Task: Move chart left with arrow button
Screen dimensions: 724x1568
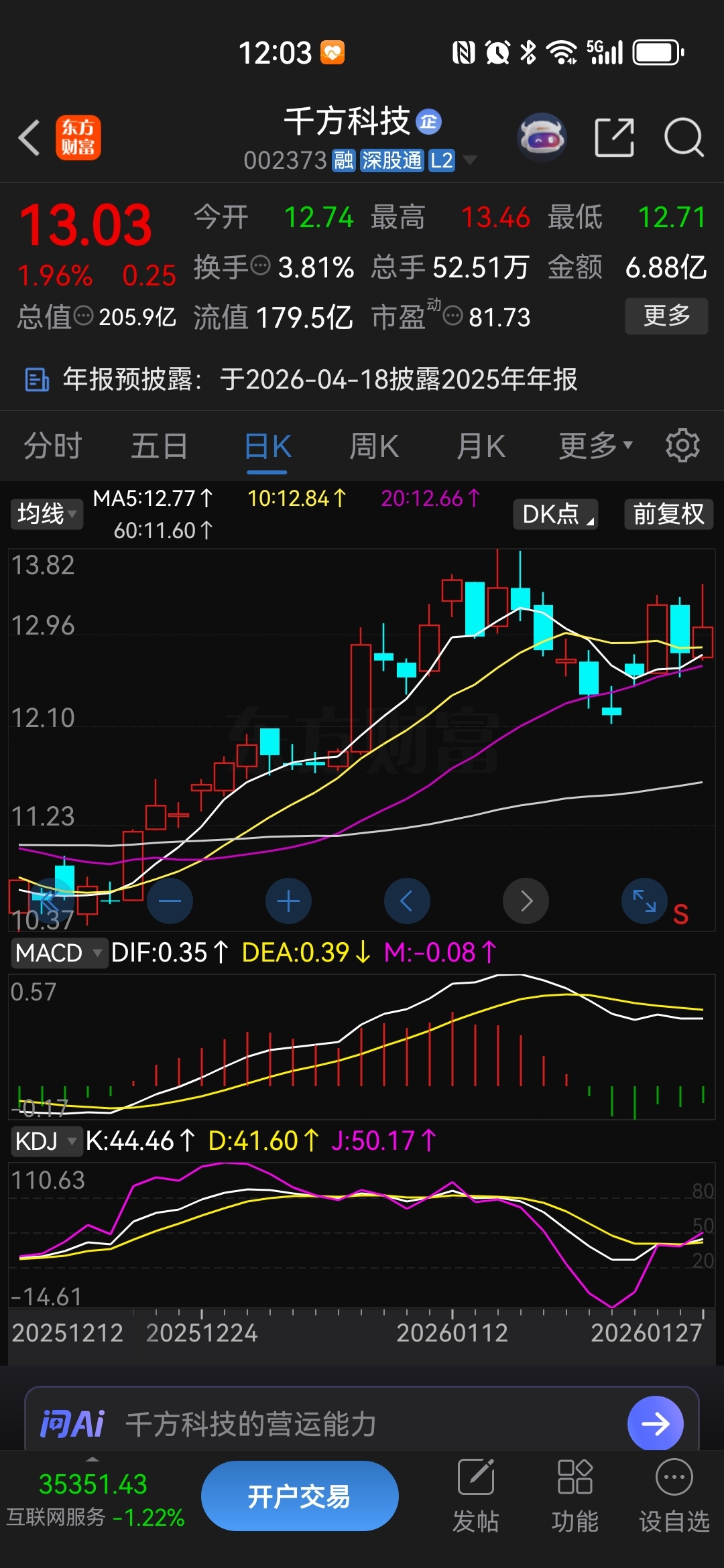Action: 407,901
